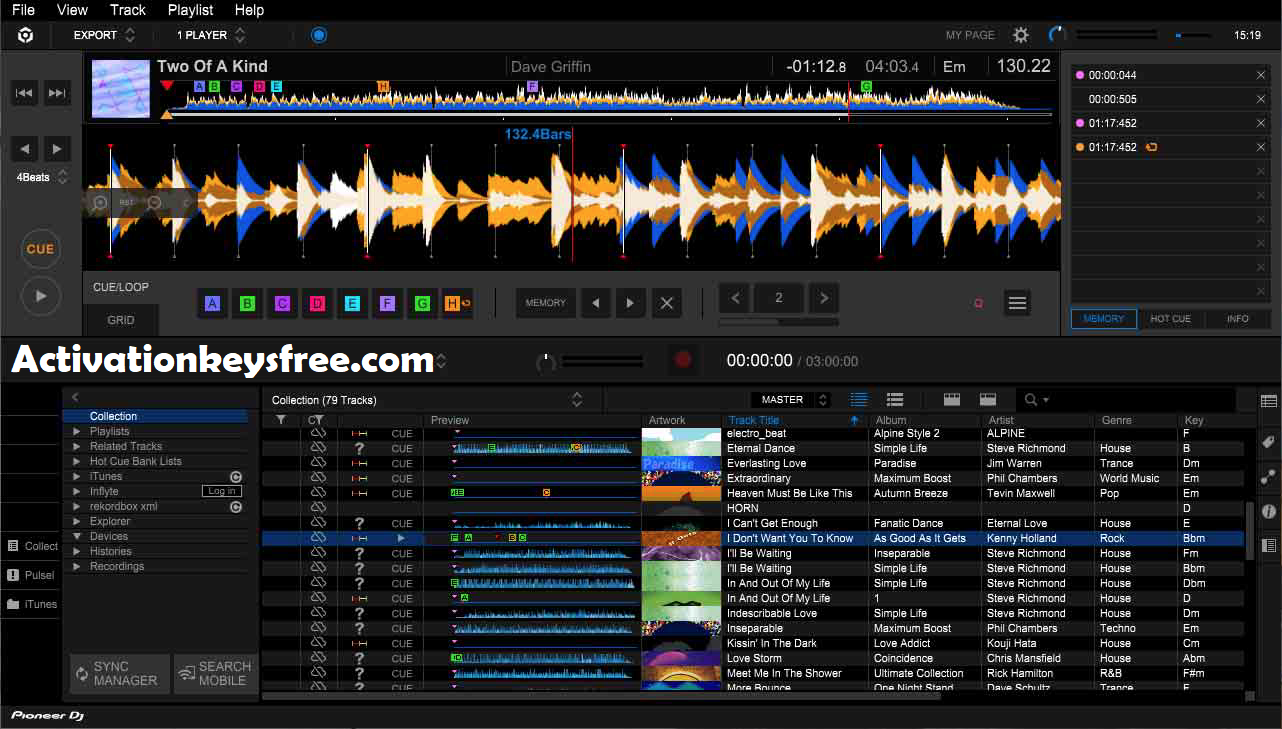Expand the Hot Cue Bank Lists node
The image size is (1282, 729).
77,462
